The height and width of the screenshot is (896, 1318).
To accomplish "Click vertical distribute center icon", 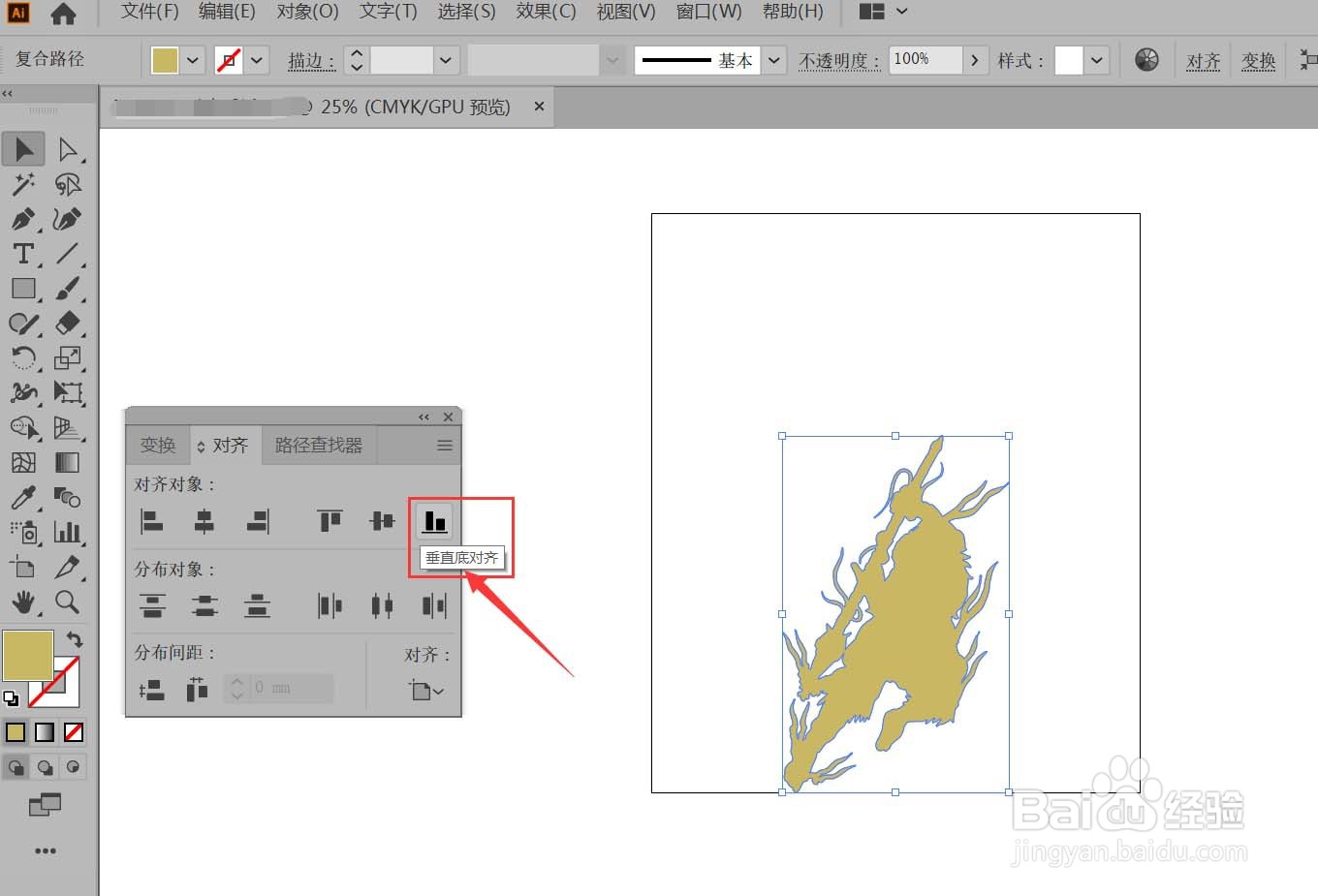I will 204,606.
